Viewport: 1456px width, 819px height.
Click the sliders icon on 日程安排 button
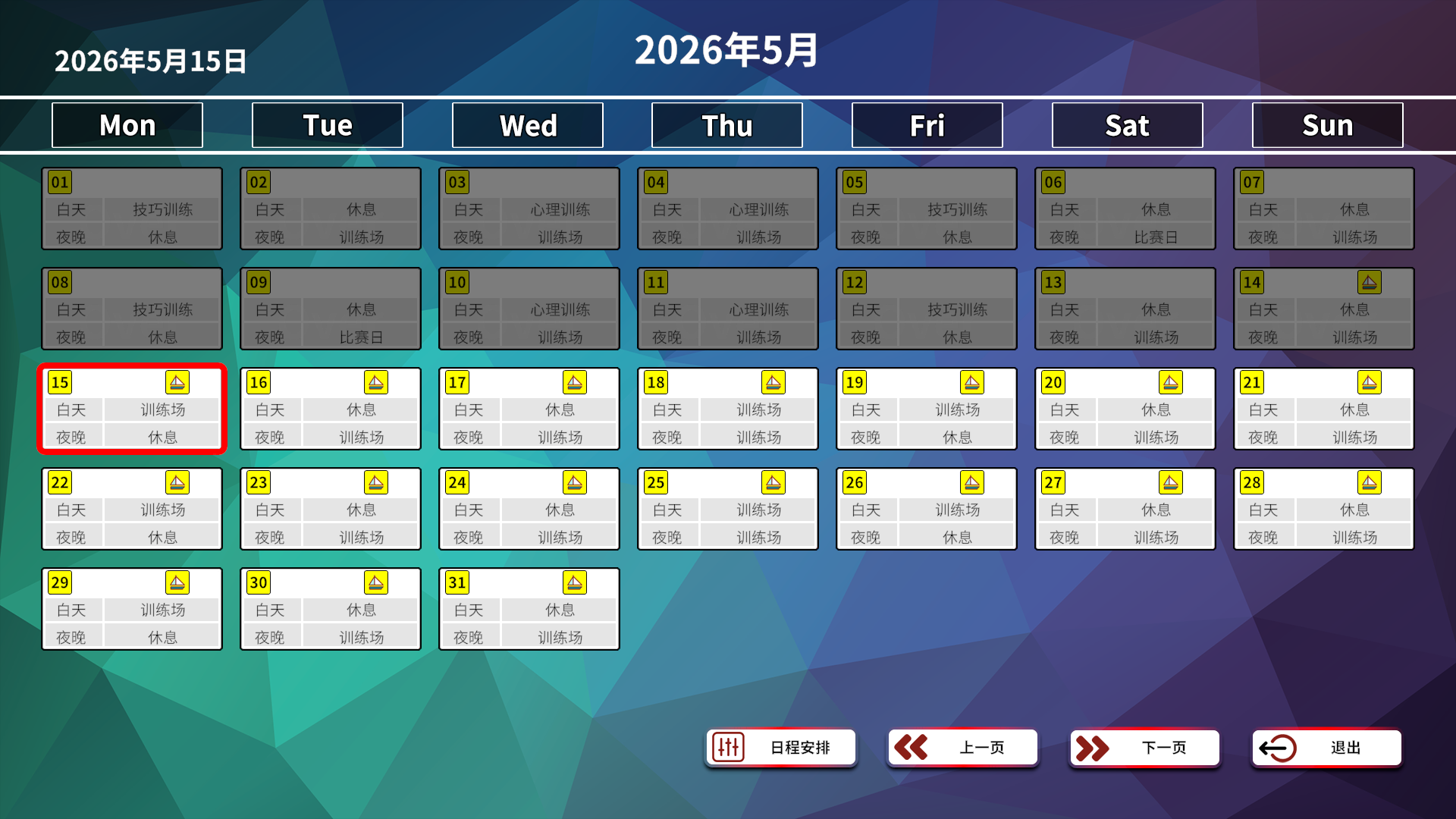point(727,747)
